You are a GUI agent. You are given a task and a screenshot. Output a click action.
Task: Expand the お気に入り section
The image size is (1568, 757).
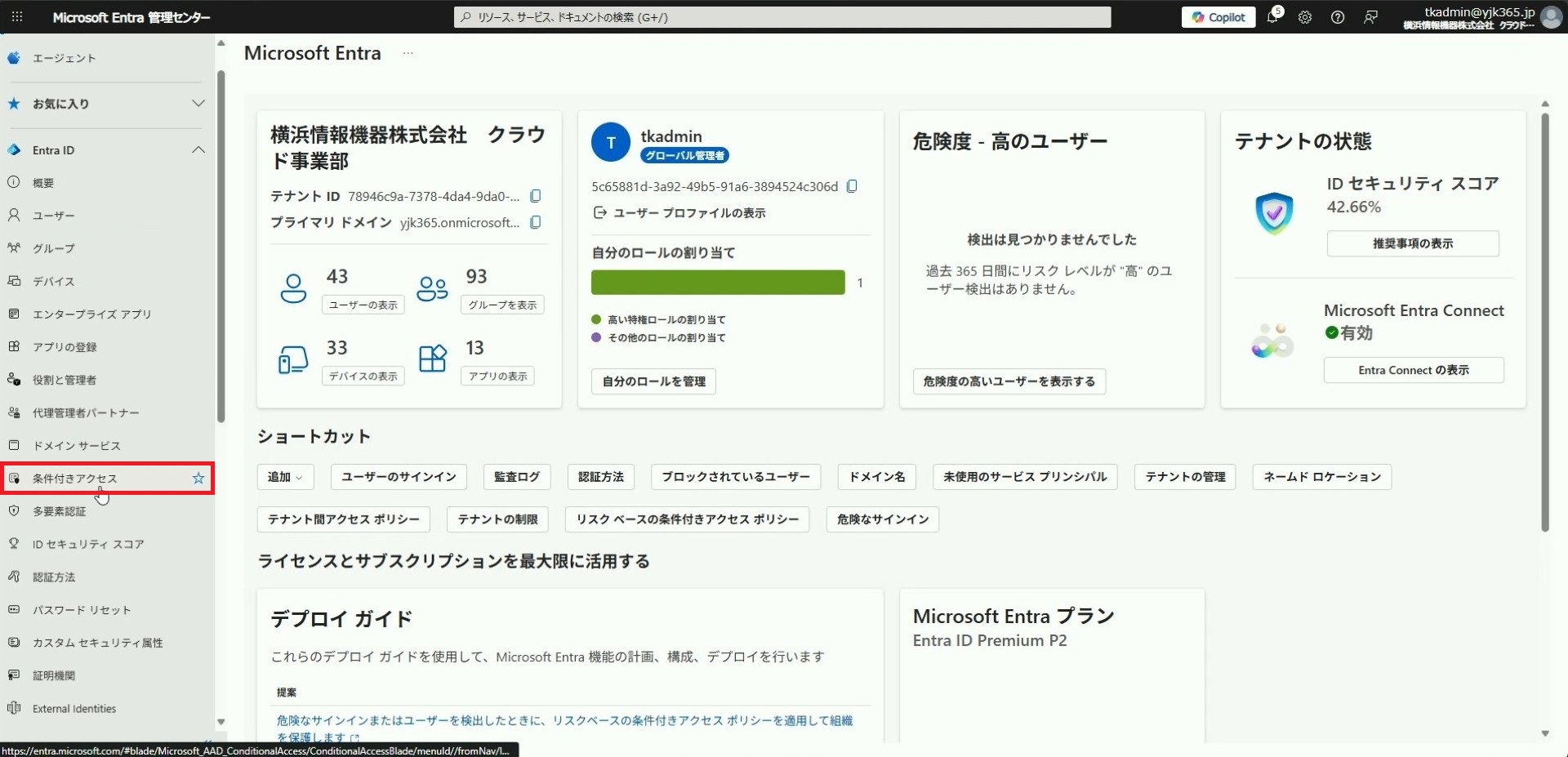(198, 104)
